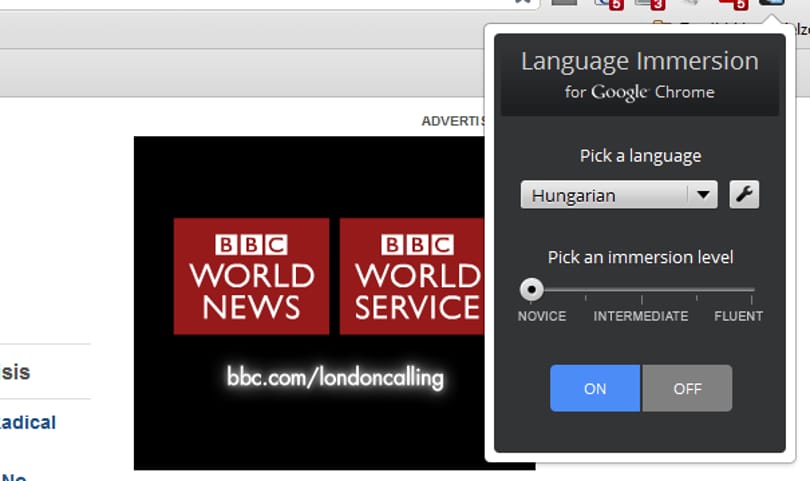Image resolution: width=810 pixels, height=481 pixels.
Task: Set immersion level to Fluent label
Action: (738, 316)
